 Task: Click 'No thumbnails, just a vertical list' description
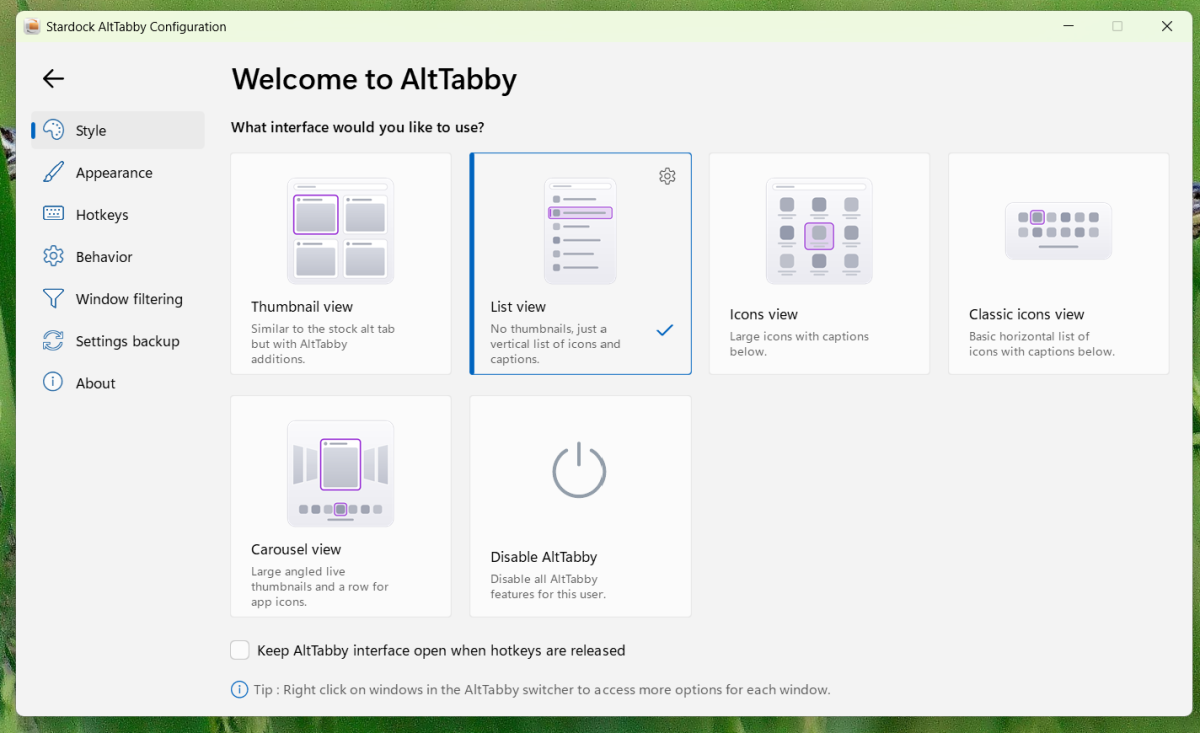(x=555, y=343)
